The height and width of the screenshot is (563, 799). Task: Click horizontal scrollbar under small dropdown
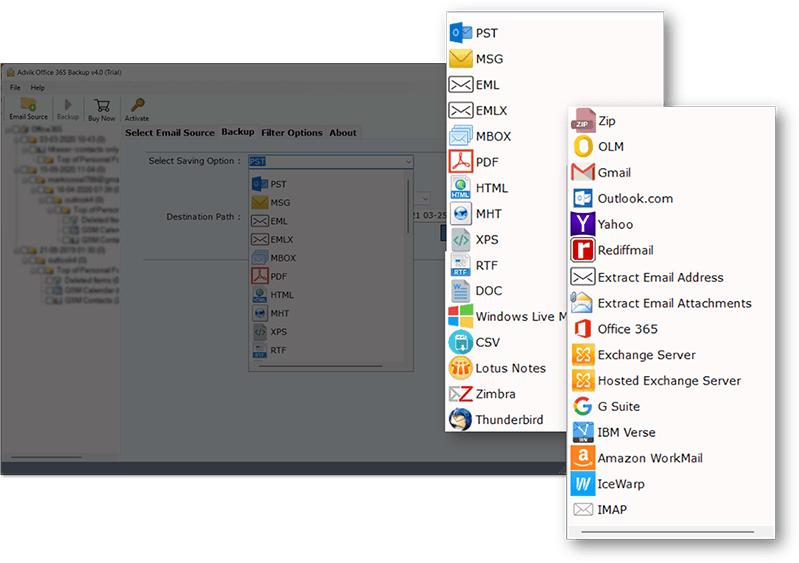click(321, 366)
